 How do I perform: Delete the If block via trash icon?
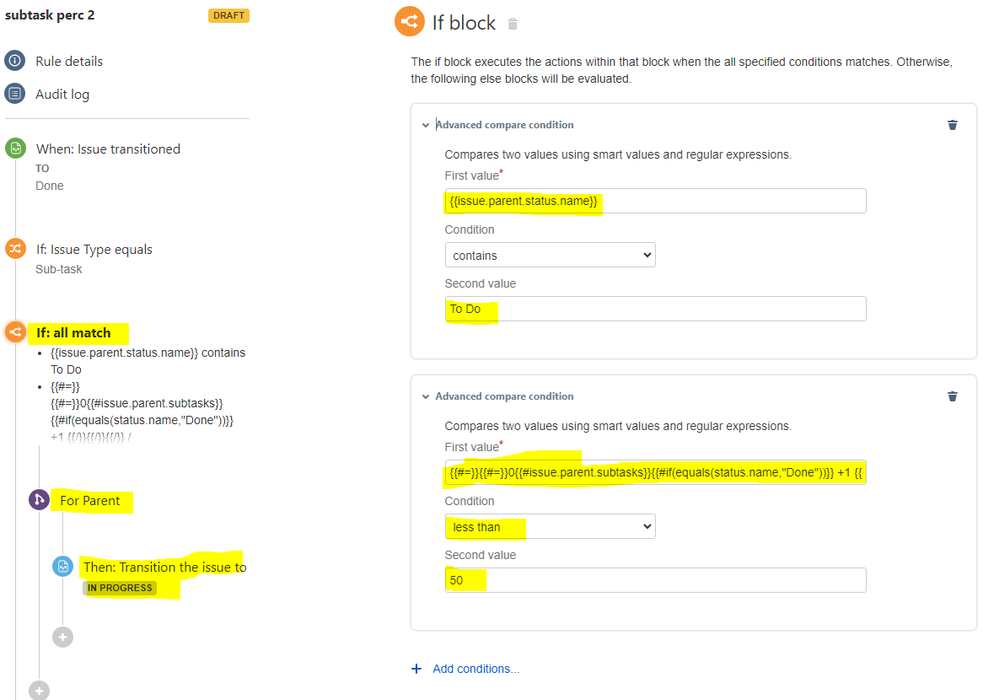pos(513,24)
